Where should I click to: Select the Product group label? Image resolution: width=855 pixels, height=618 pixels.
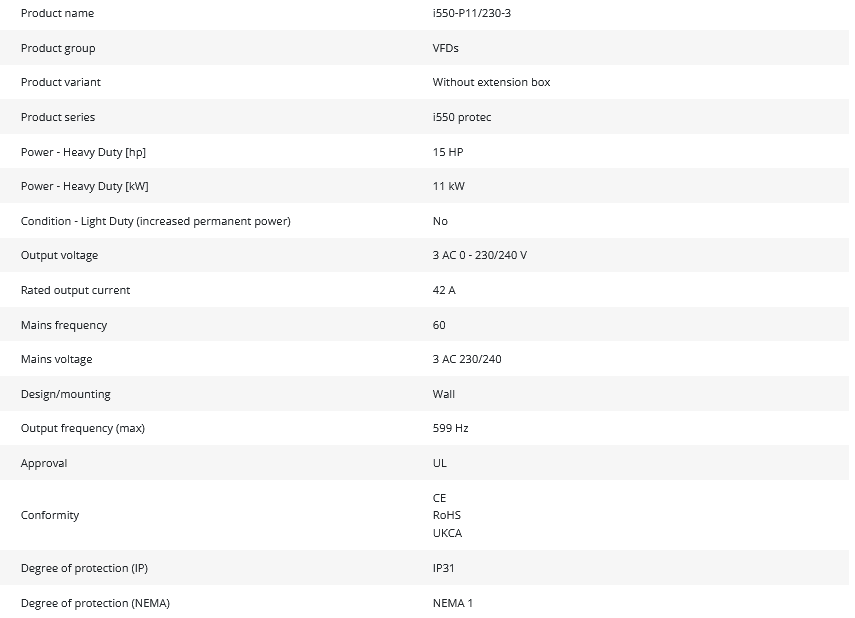pyautogui.click(x=58, y=48)
